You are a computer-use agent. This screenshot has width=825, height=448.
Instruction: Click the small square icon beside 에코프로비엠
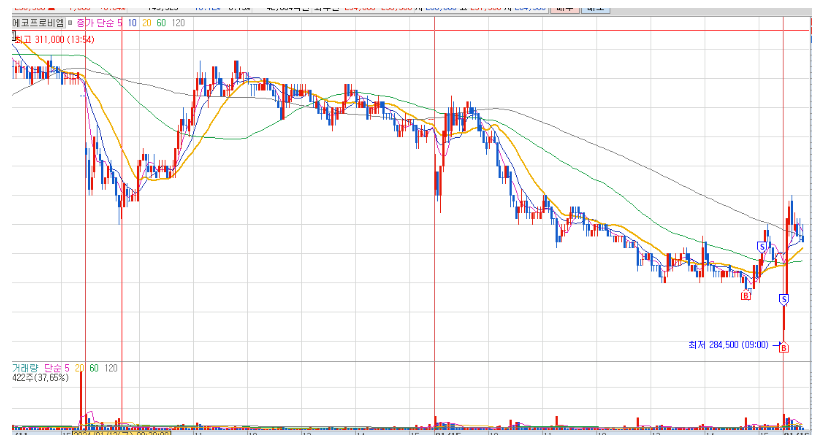pos(70,23)
